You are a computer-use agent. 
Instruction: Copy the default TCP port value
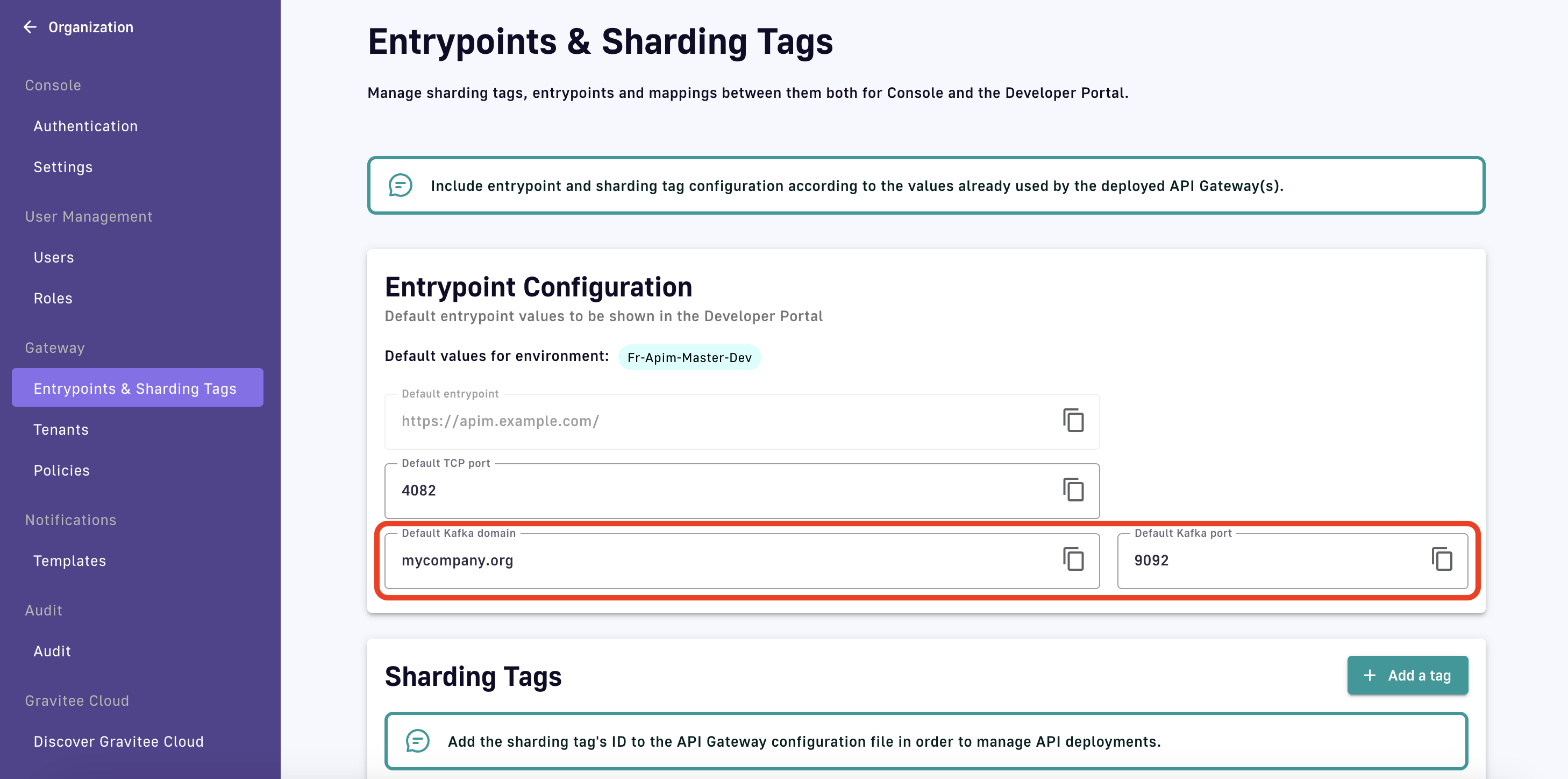pos(1073,490)
